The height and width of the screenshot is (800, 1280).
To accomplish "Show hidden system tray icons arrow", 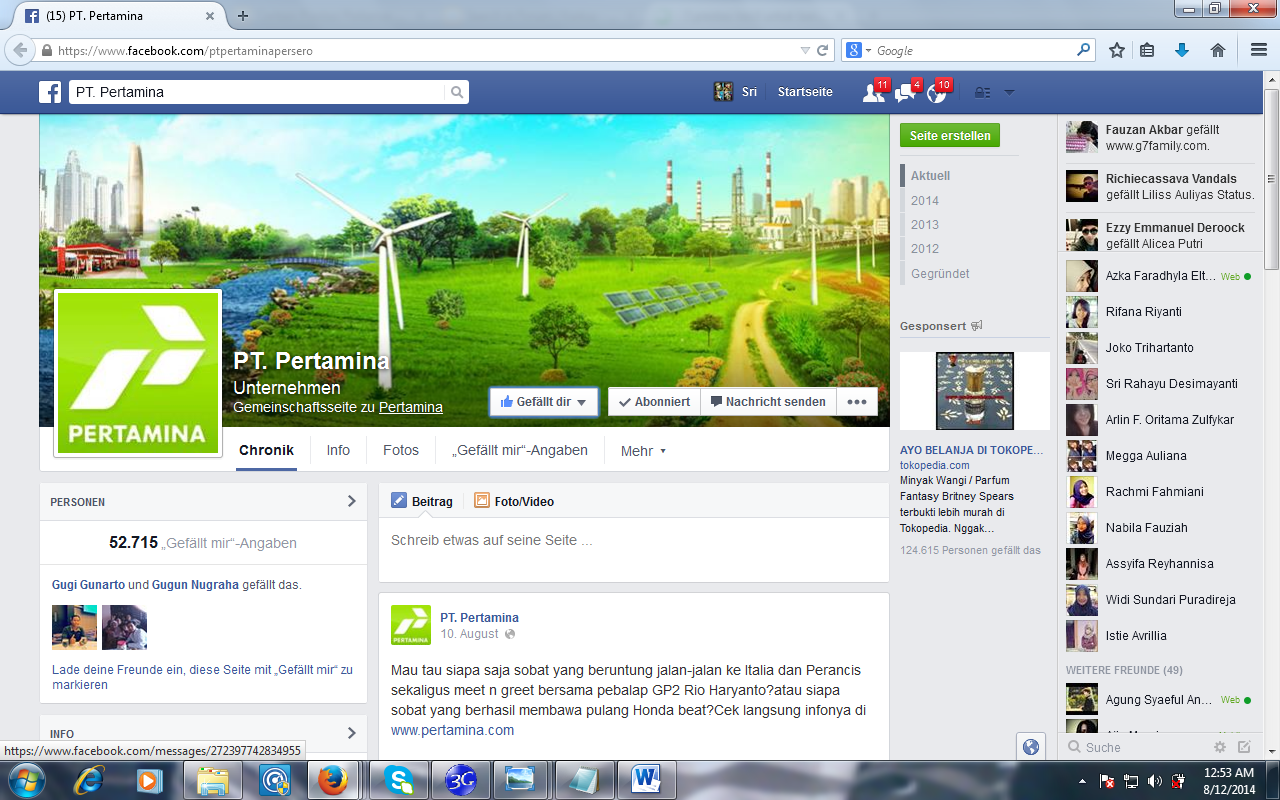I will (x=1083, y=780).
